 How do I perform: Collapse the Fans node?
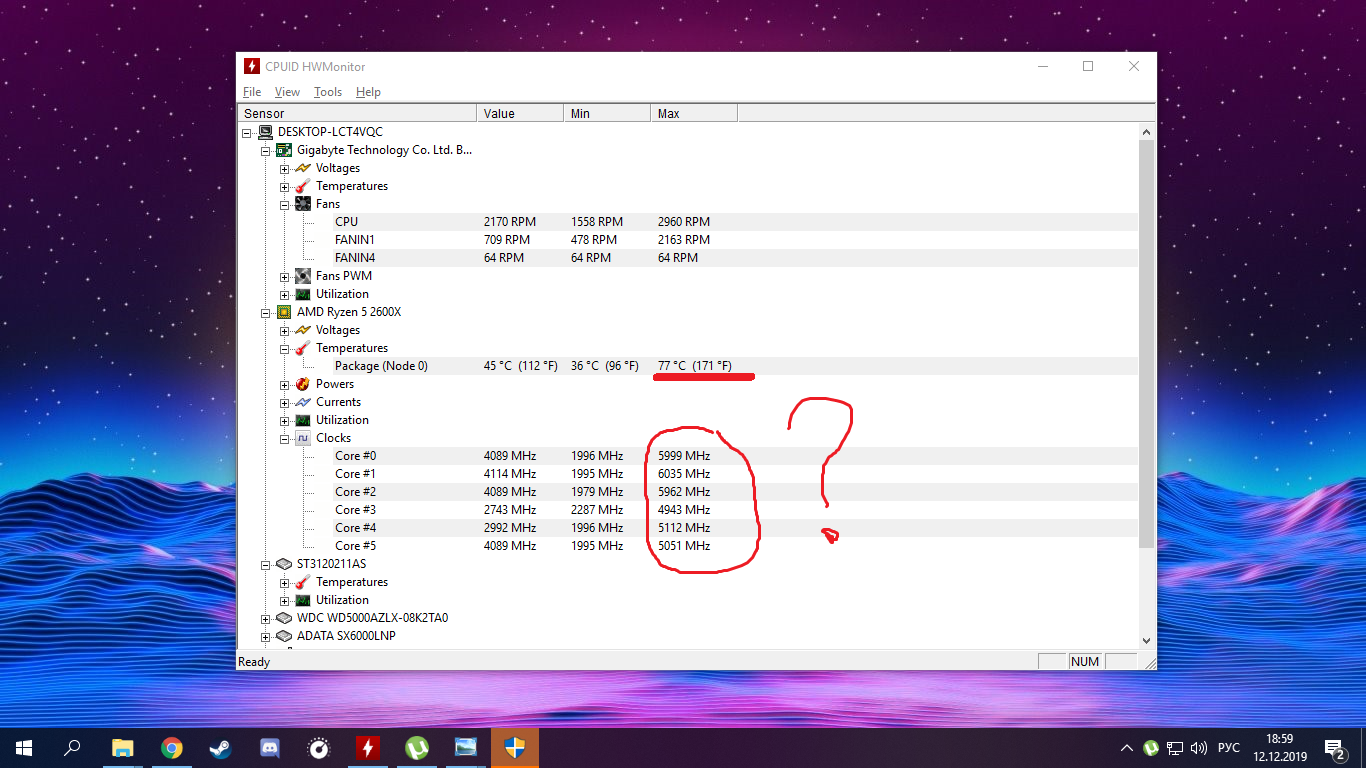tap(285, 204)
